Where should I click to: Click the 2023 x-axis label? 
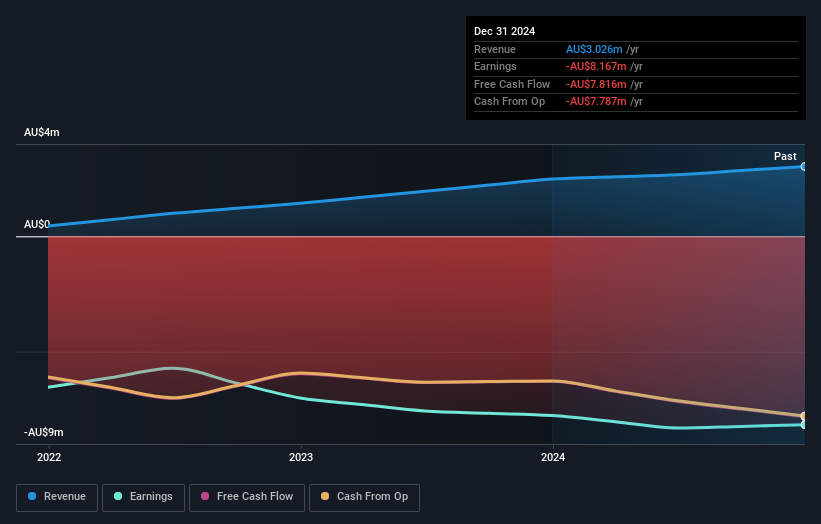tap(301, 457)
